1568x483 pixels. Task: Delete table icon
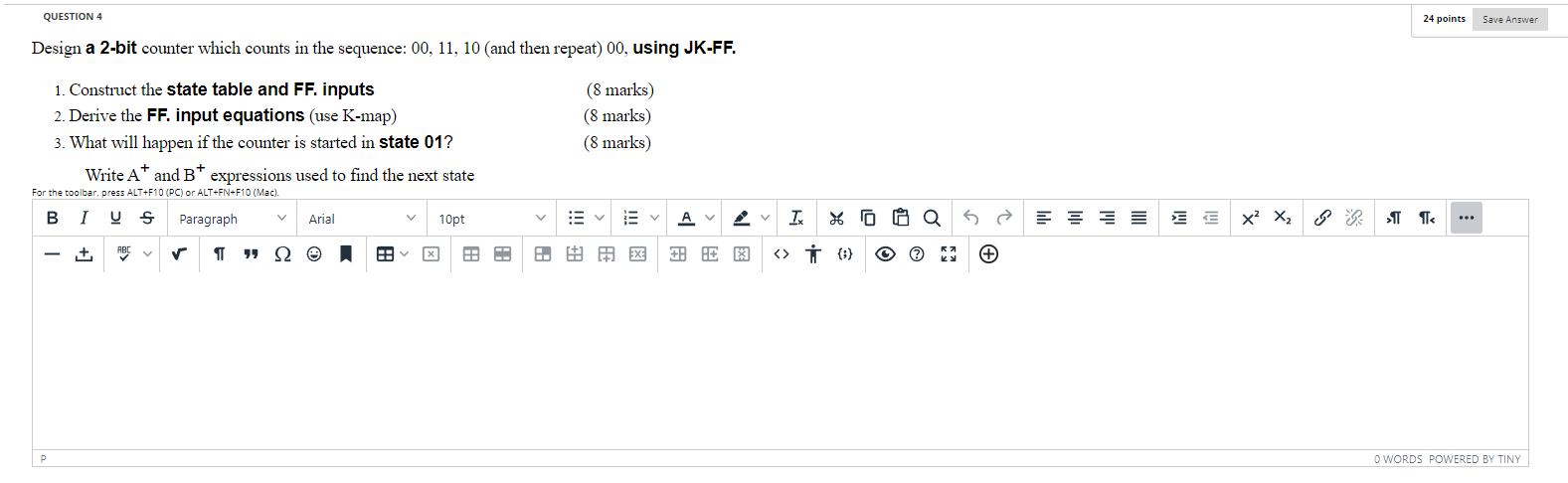click(x=431, y=254)
